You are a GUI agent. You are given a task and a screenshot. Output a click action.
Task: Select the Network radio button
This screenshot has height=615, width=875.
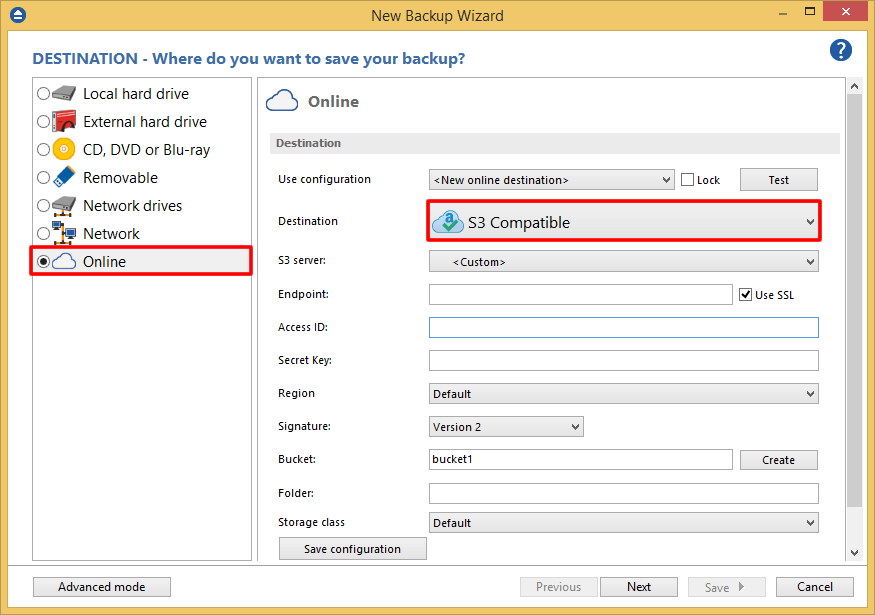point(43,233)
